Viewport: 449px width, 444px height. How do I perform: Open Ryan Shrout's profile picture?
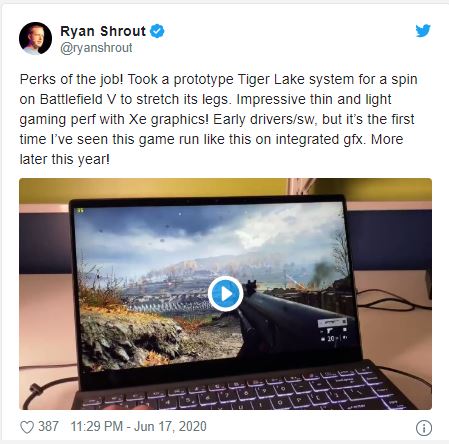(35, 38)
